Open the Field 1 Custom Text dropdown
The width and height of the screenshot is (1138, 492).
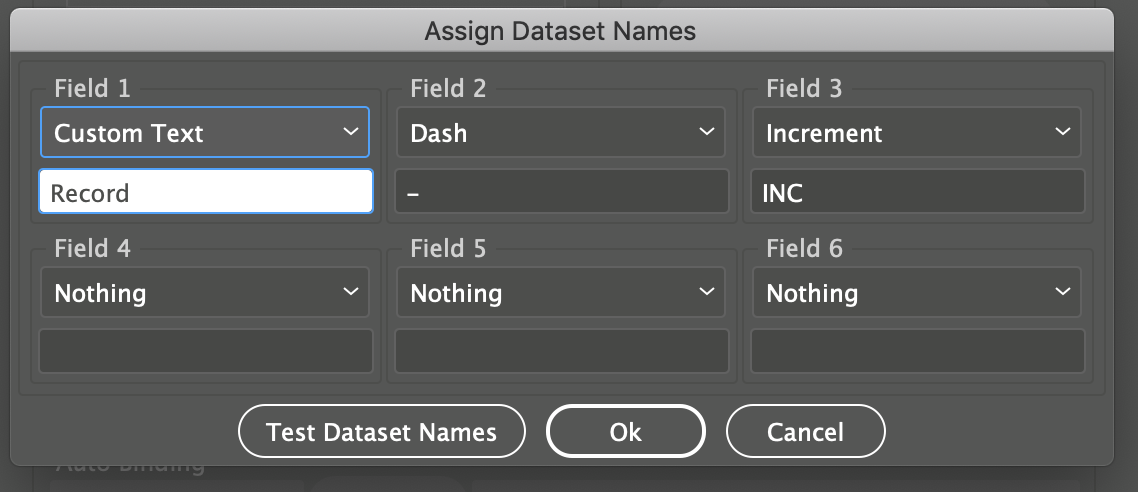coord(205,133)
